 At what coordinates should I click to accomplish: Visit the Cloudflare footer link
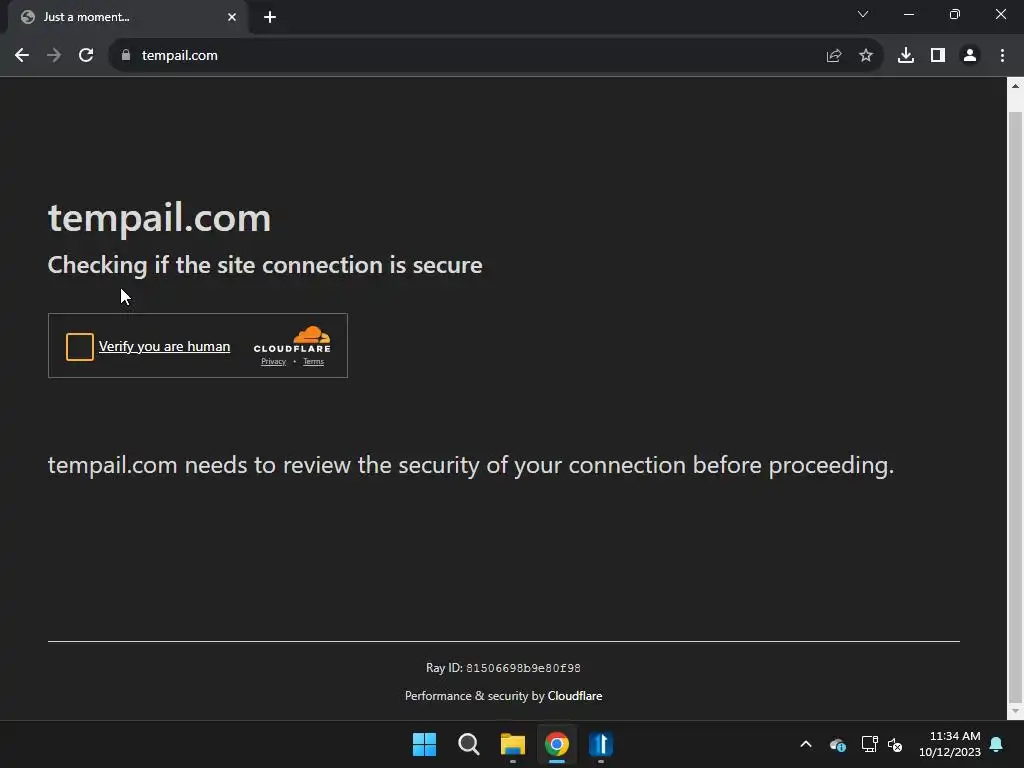pos(575,696)
